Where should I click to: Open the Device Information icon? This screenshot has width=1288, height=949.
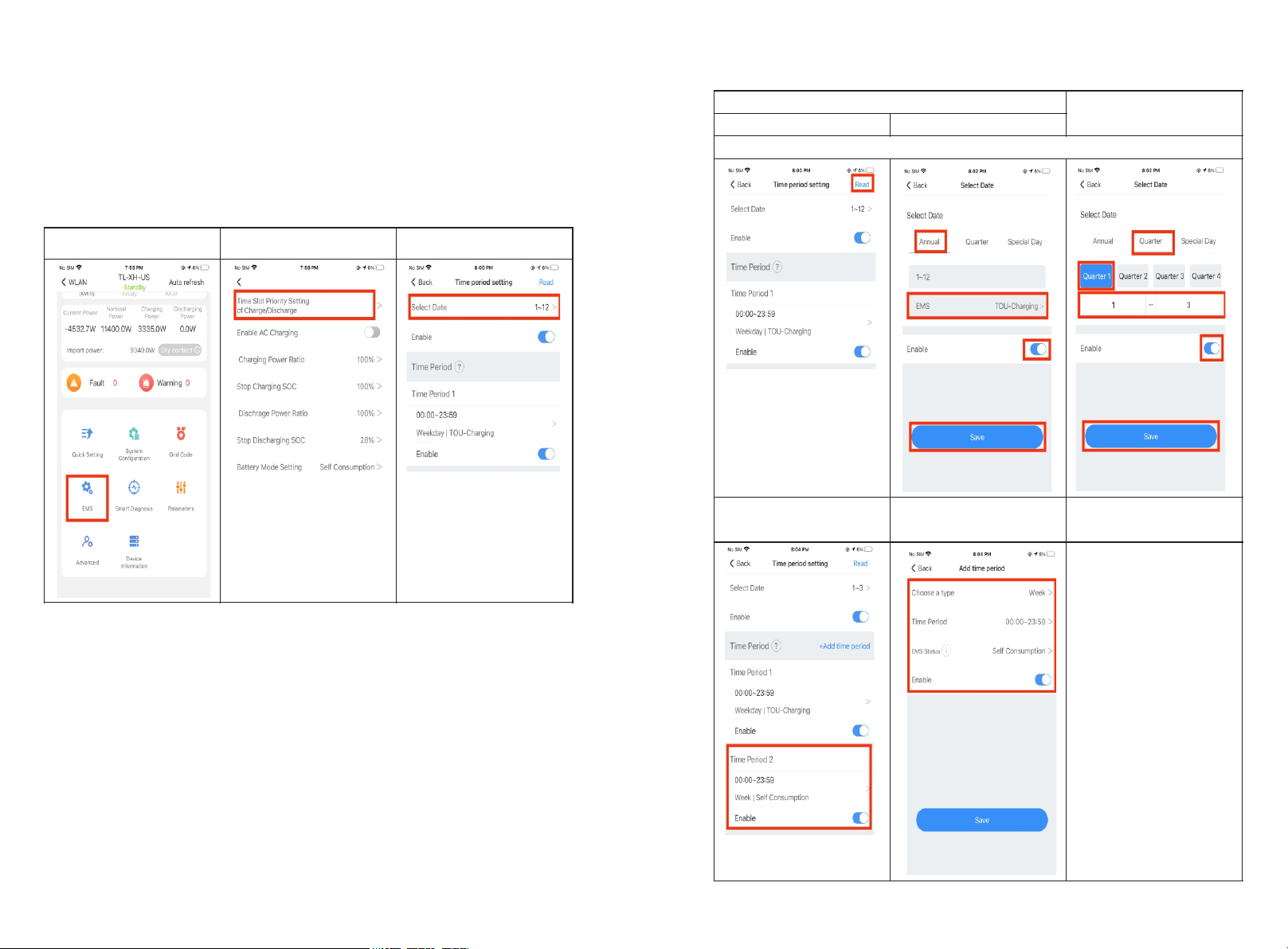pos(134,541)
